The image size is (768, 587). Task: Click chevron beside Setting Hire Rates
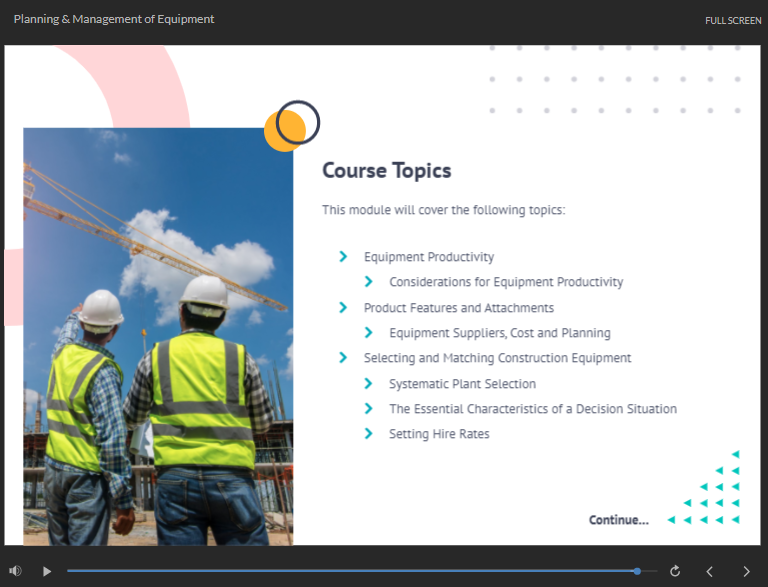[x=368, y=433]
